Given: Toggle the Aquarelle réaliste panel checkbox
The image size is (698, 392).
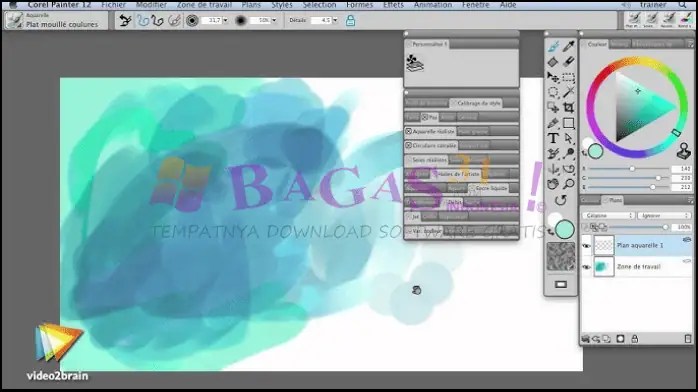Looking at the screenshot, I should click(x=409, y=132).
